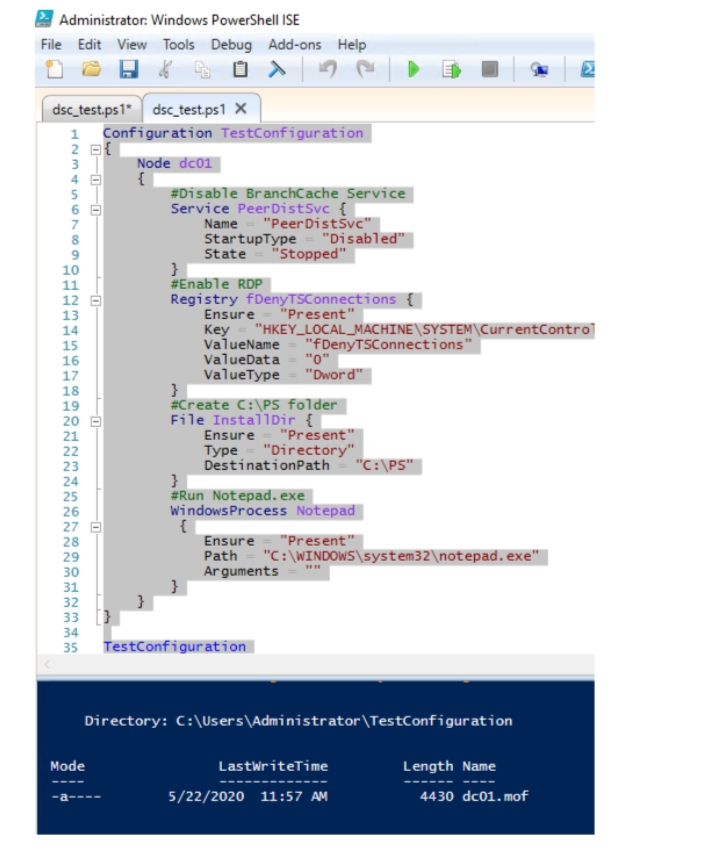Collapse the WindowsProcess block at line 27
The image size is (719, 854).
coord(96,527)
